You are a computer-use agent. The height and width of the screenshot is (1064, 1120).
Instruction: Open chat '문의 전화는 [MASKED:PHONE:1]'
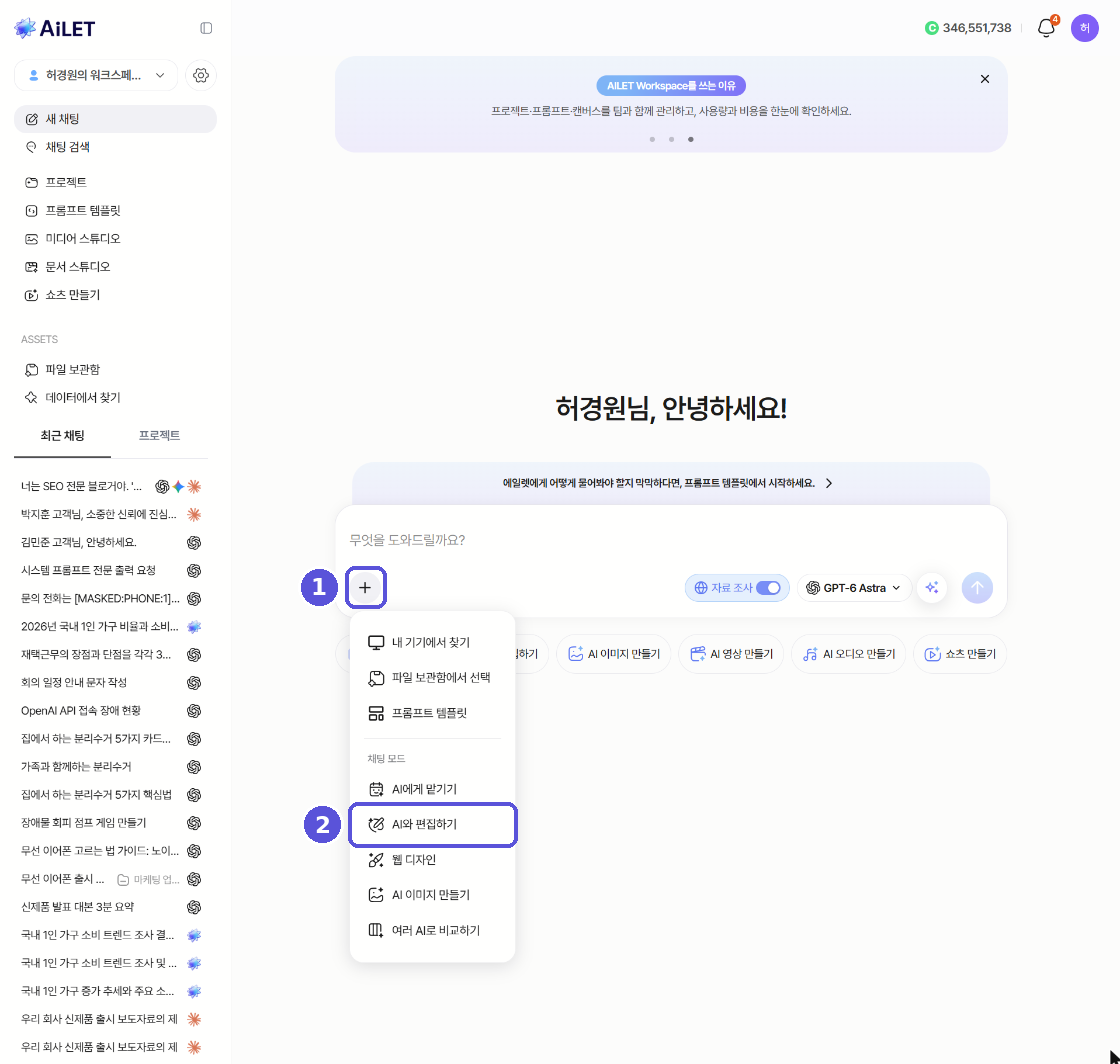[x=111, y=598]
